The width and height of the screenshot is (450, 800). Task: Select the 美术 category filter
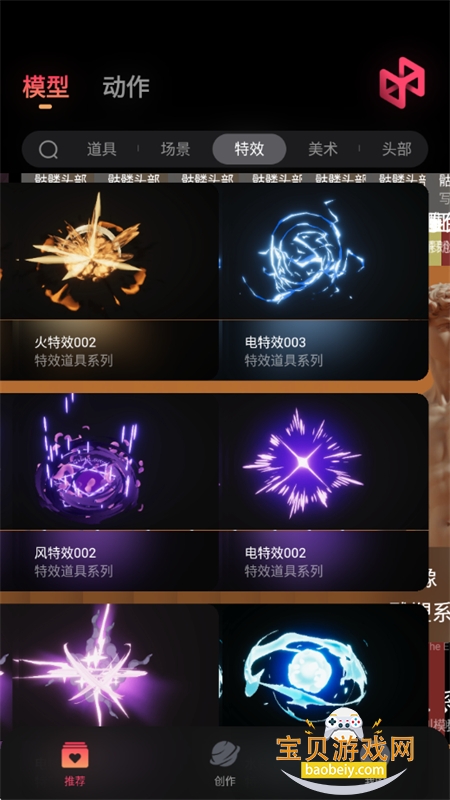[x=323, y=149]
